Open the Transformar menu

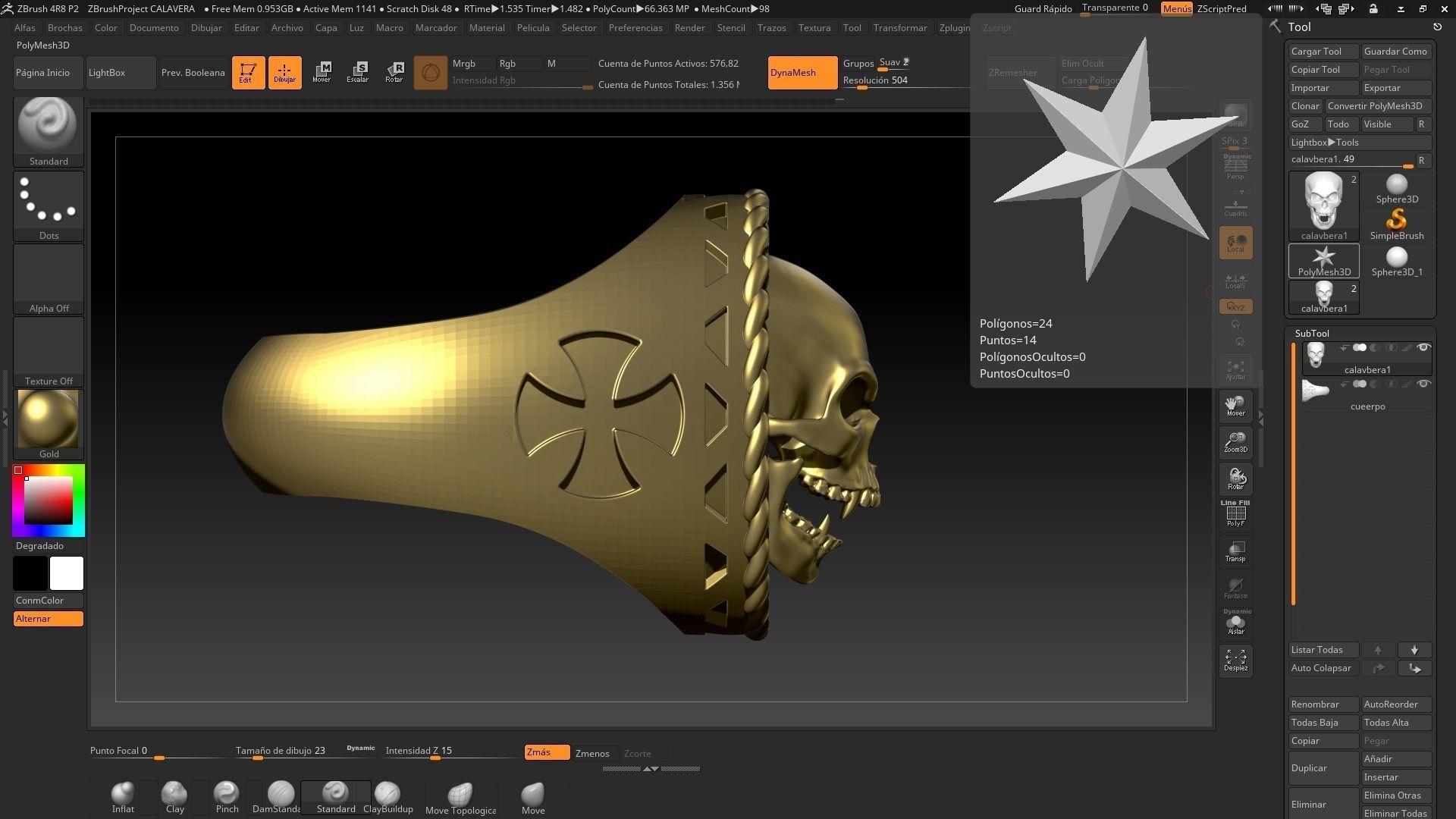(900, 28)
